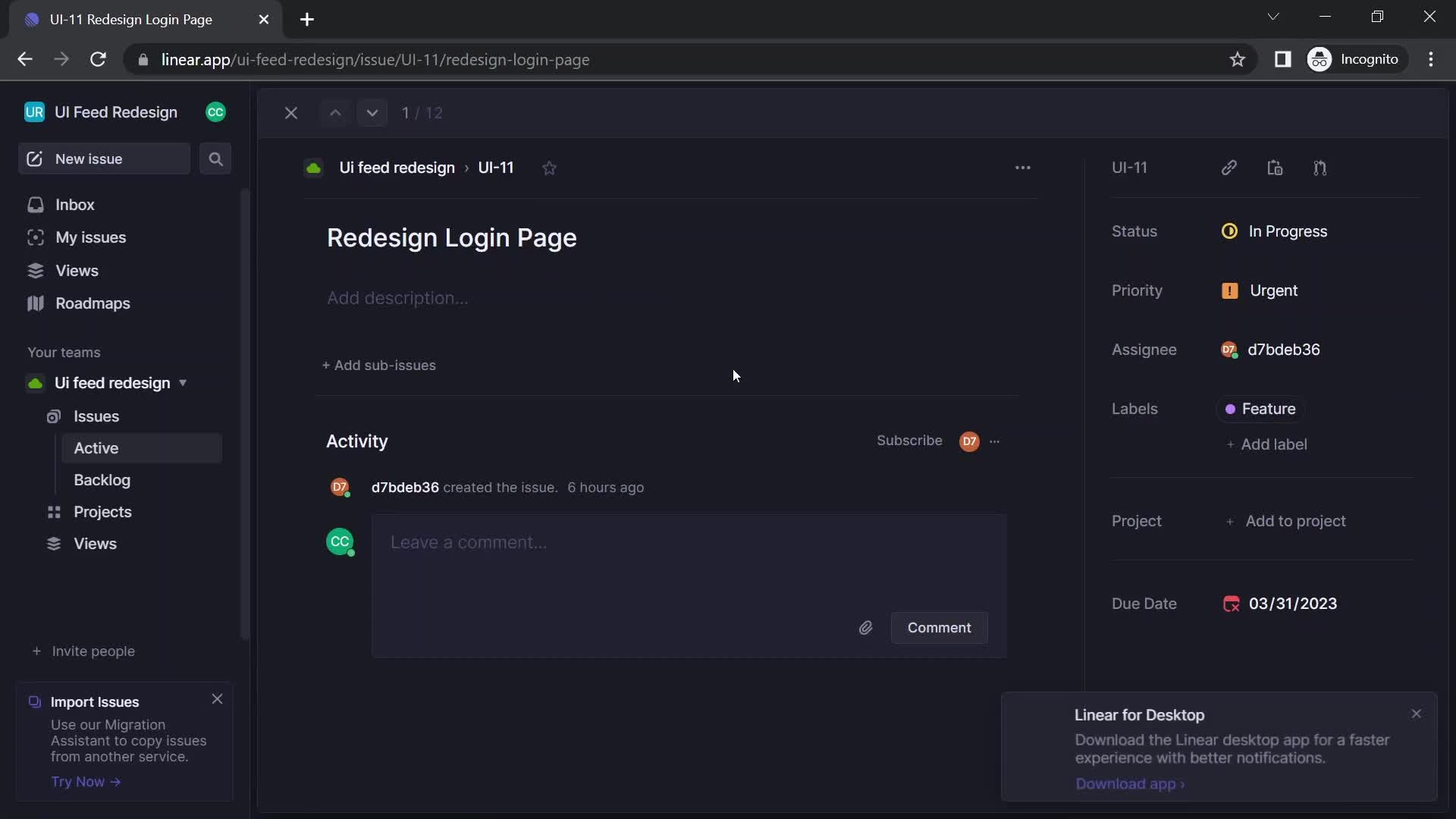The height and width of the screenshot is (819, 1456).
Task: Click the search icon in sidebar
Action: tap(216, 158)
